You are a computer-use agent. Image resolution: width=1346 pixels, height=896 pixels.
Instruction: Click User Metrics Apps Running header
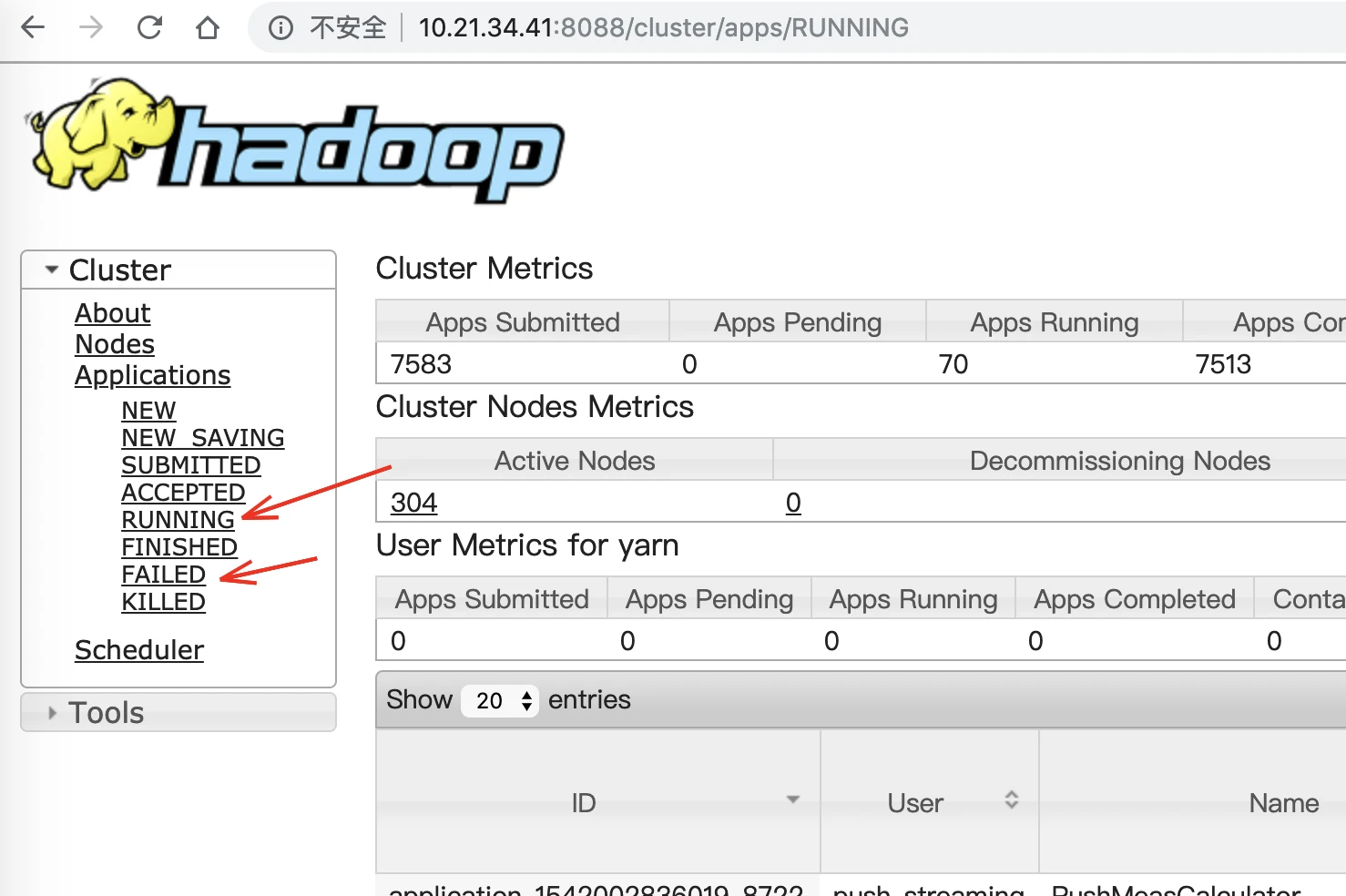(913, 599)
